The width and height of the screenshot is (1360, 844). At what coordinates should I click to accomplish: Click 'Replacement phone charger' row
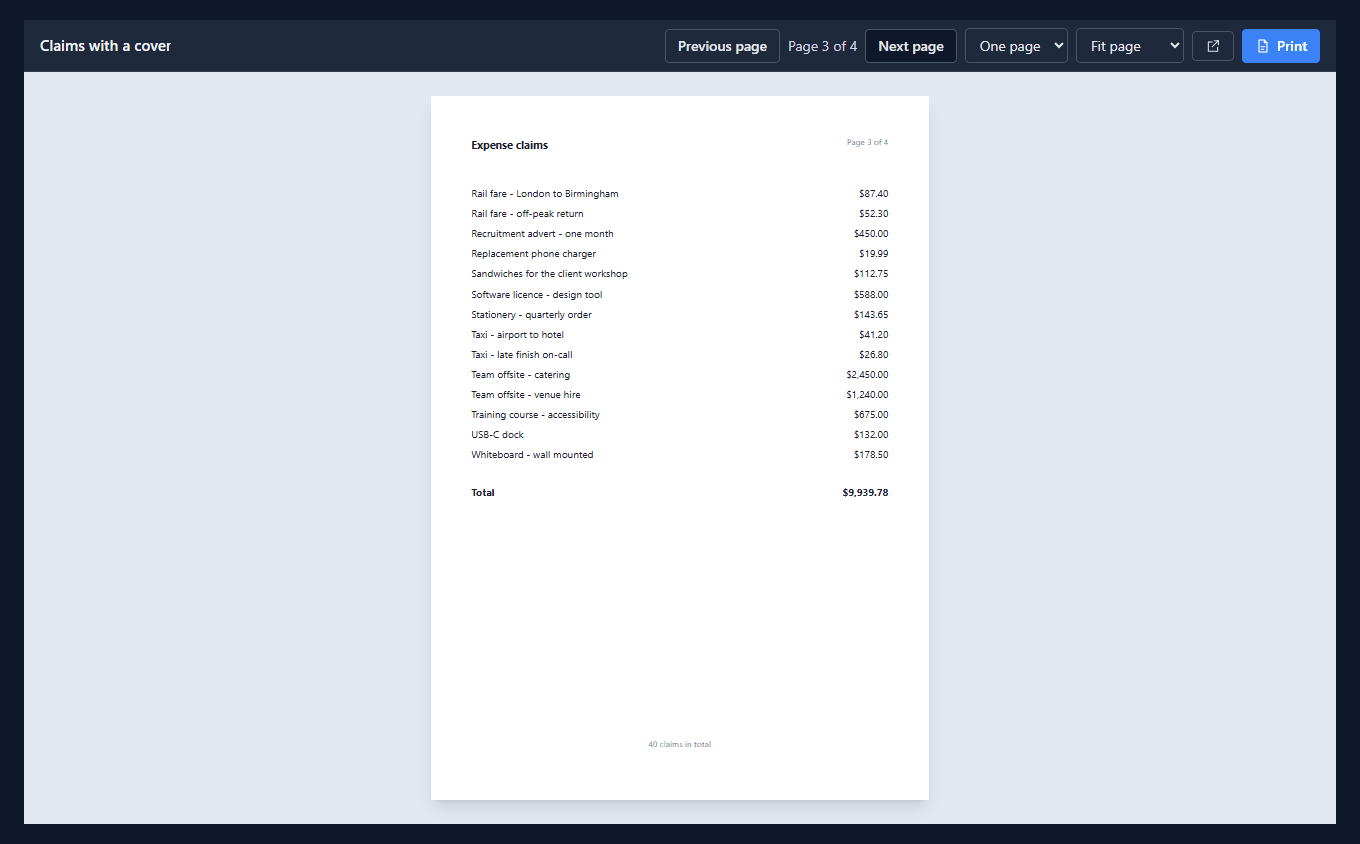[680, 254]
